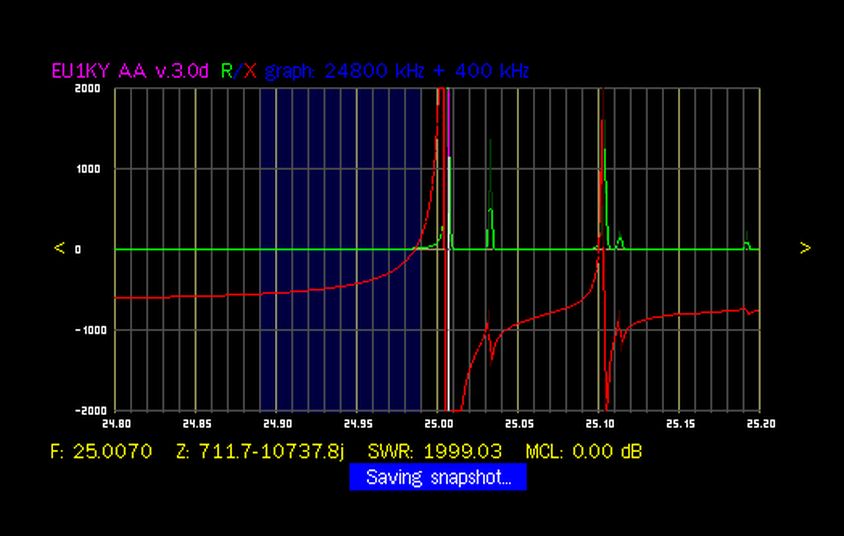Click the 2000 y-axis label

click(89, 89)
